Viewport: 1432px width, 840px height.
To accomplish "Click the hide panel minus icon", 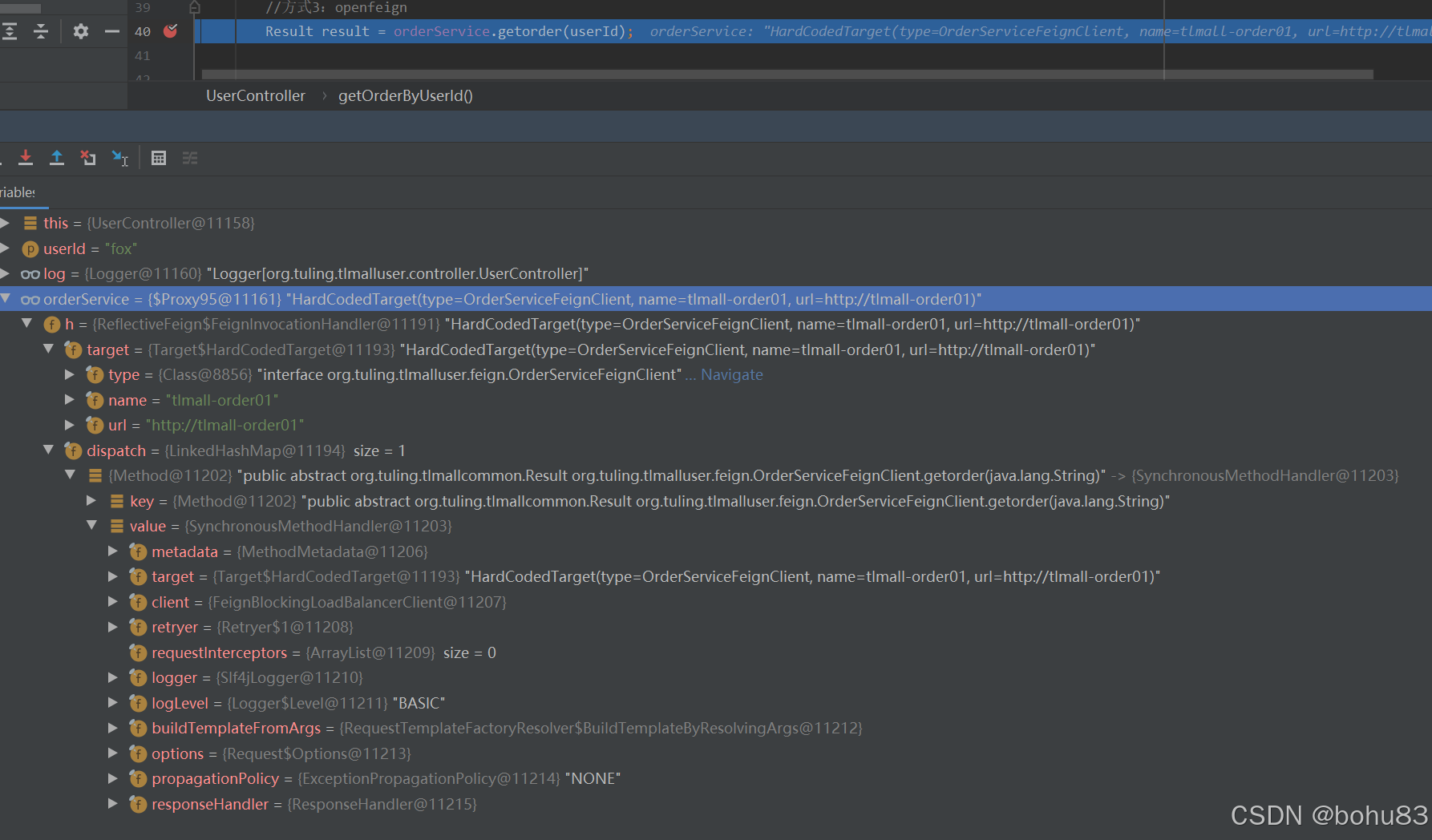I will pyautogui.click(x=112, y=30).
